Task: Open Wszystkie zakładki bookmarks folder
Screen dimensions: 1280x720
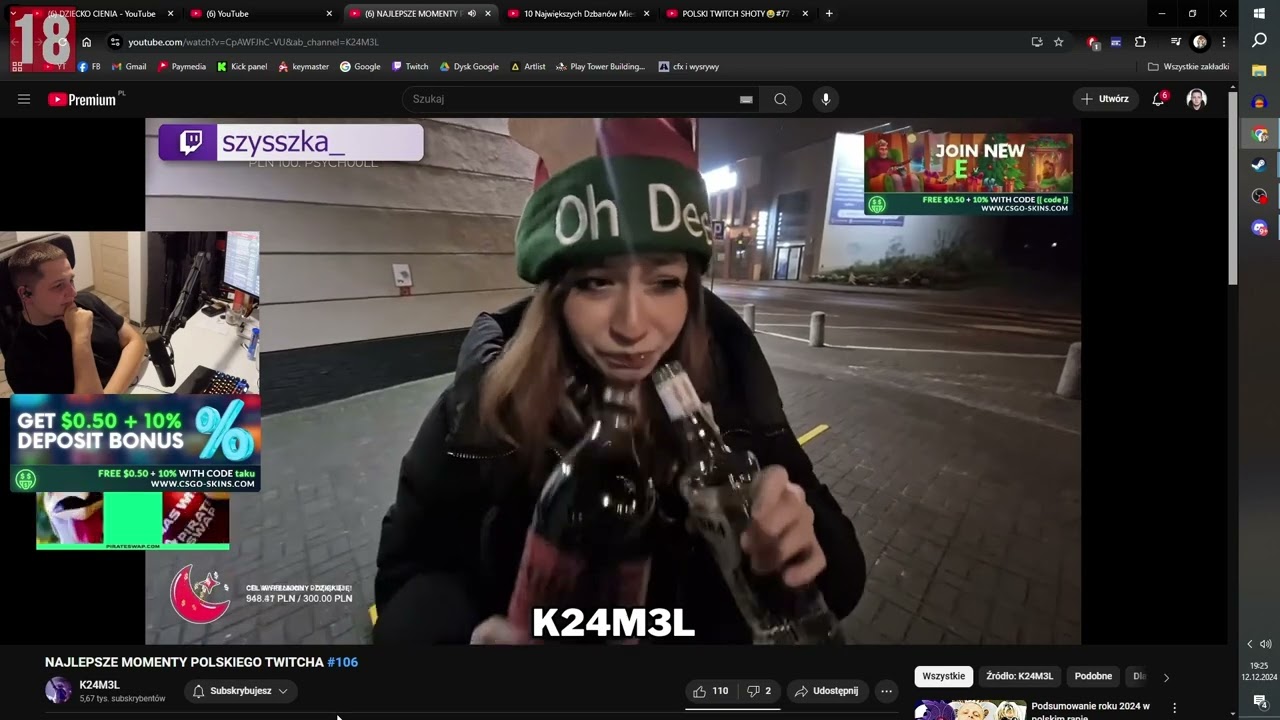Action: pos(1188,67)
